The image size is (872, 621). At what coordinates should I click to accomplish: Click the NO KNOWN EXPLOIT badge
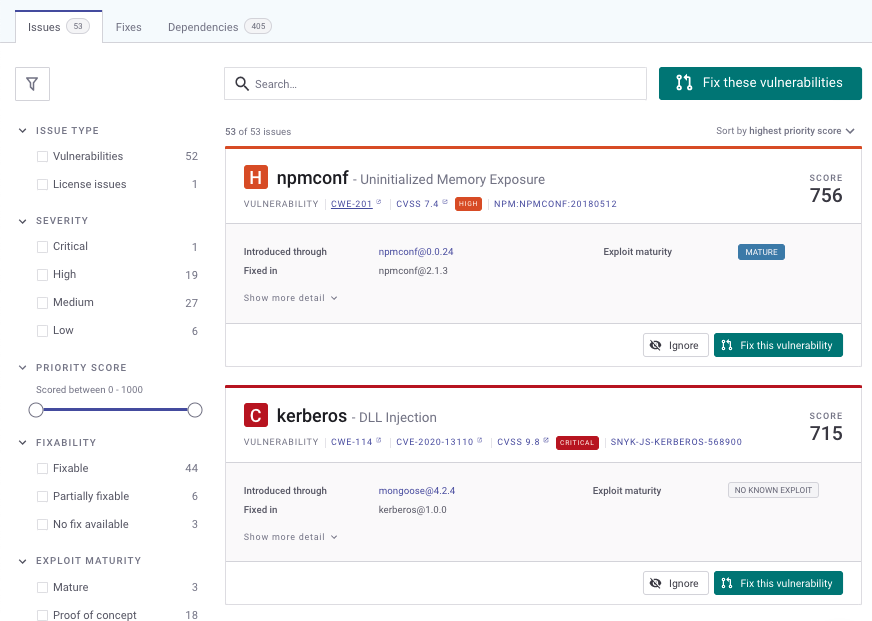point(773,490)
